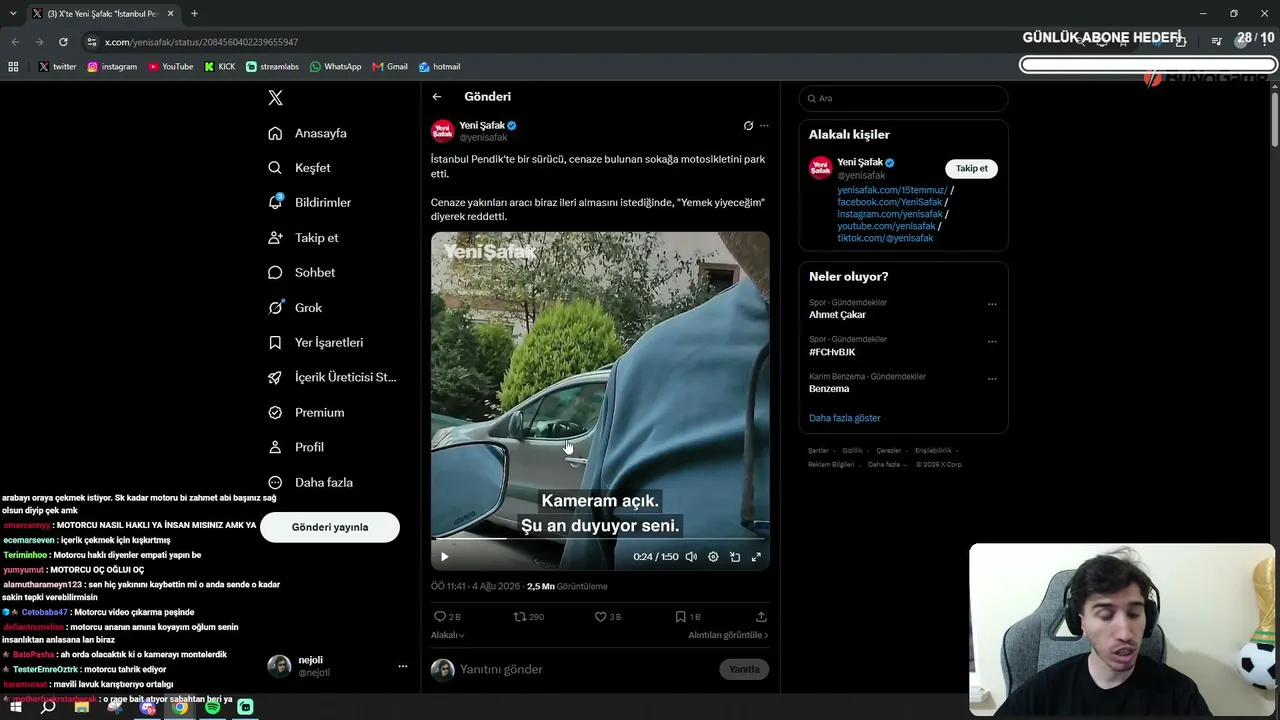Open the KICK bookmark

[220, 67]
